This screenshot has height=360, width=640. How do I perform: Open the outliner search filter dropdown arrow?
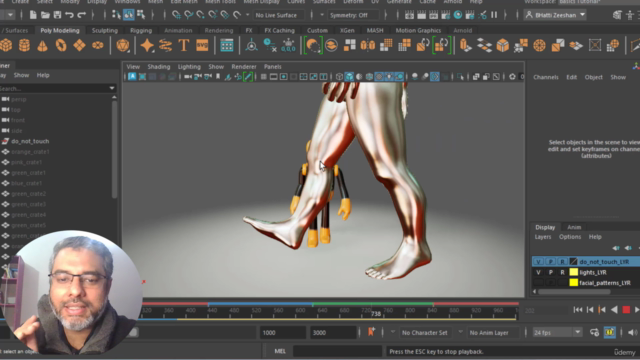pyautogui.click(x=112, y=88)
